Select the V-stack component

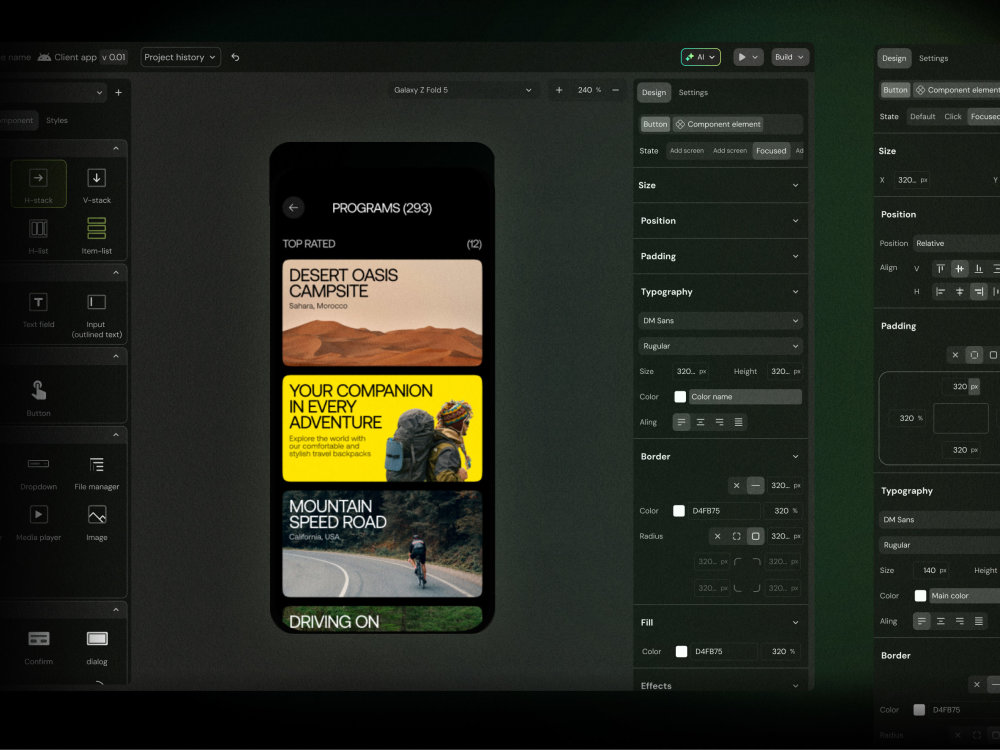(x=96, y=183)
